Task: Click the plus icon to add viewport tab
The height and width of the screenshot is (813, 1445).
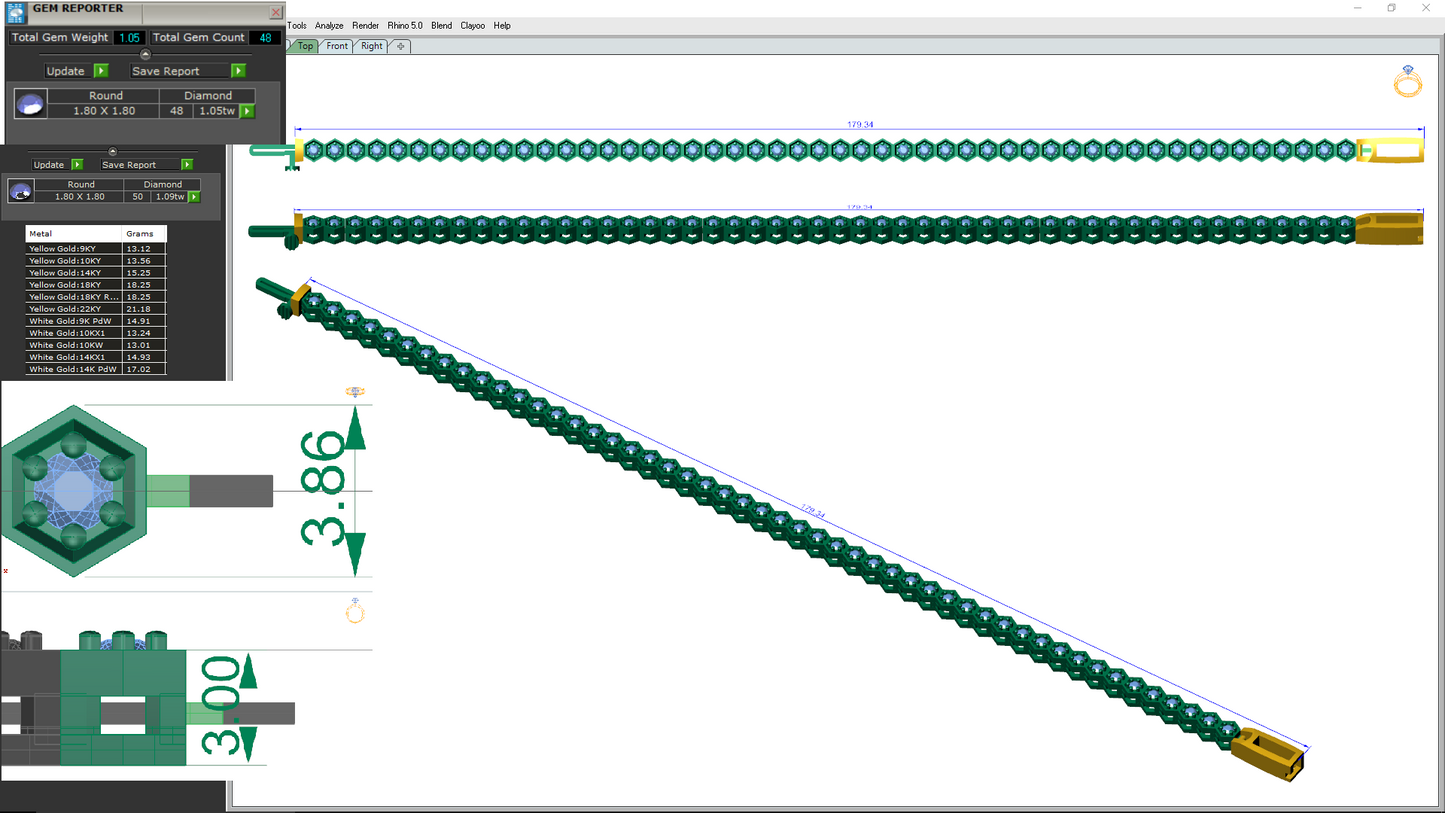Action: click(400, 46)
